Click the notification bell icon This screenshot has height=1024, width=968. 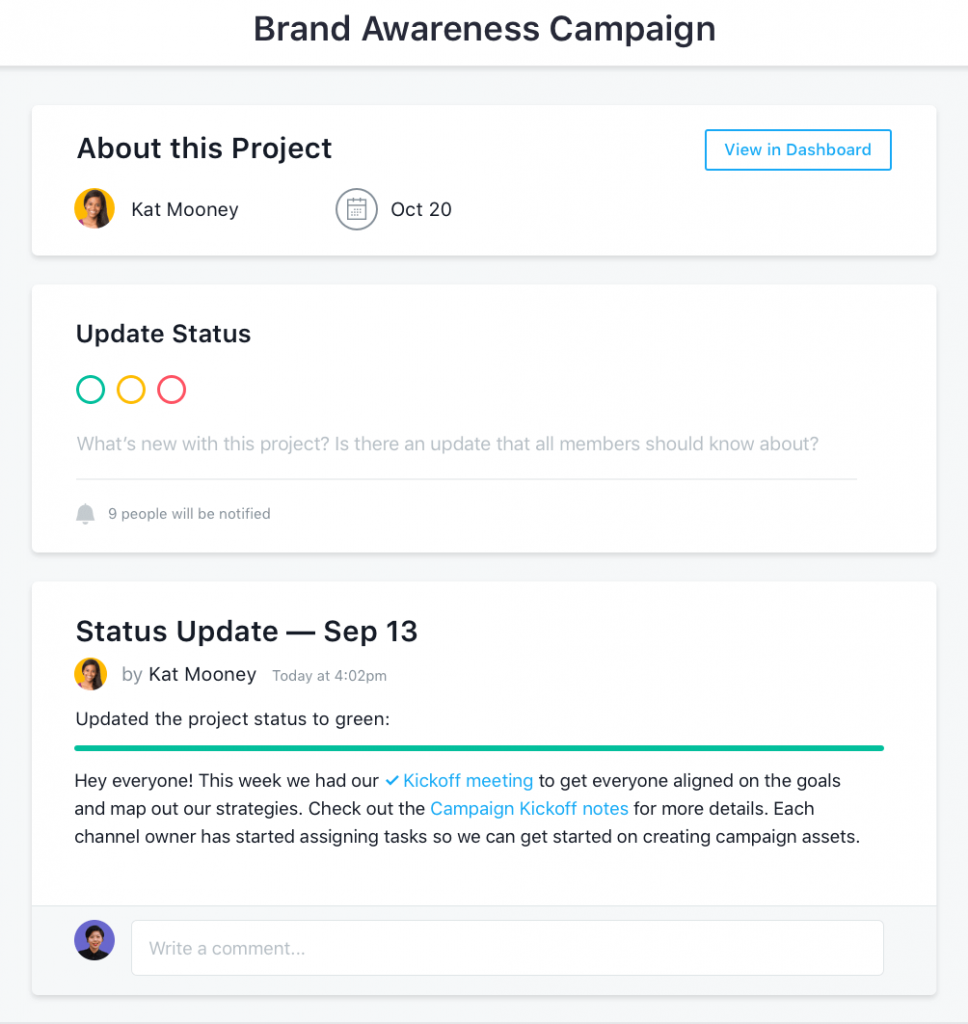pos(86,513)
